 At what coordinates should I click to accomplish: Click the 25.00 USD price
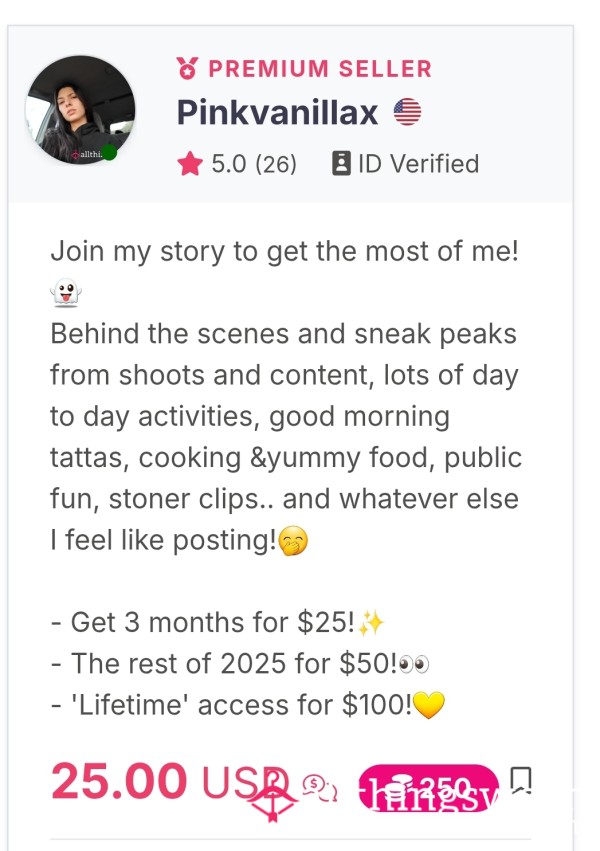[168, 781]
